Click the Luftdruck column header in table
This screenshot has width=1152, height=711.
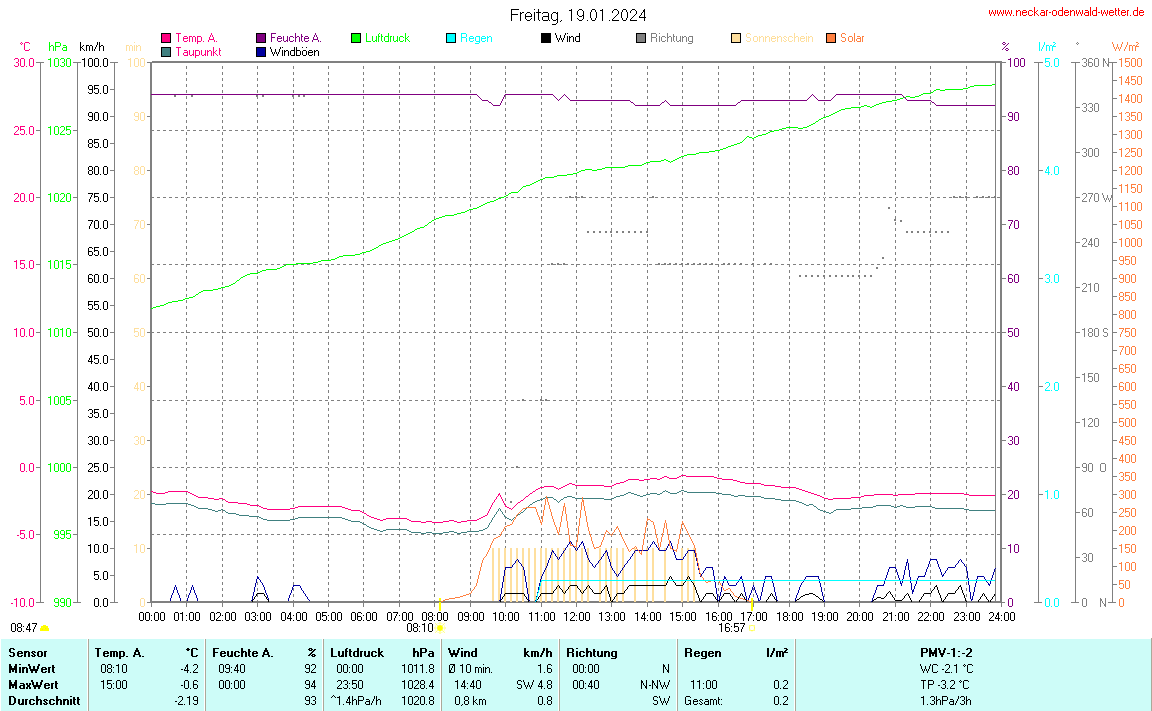[357, 653]
